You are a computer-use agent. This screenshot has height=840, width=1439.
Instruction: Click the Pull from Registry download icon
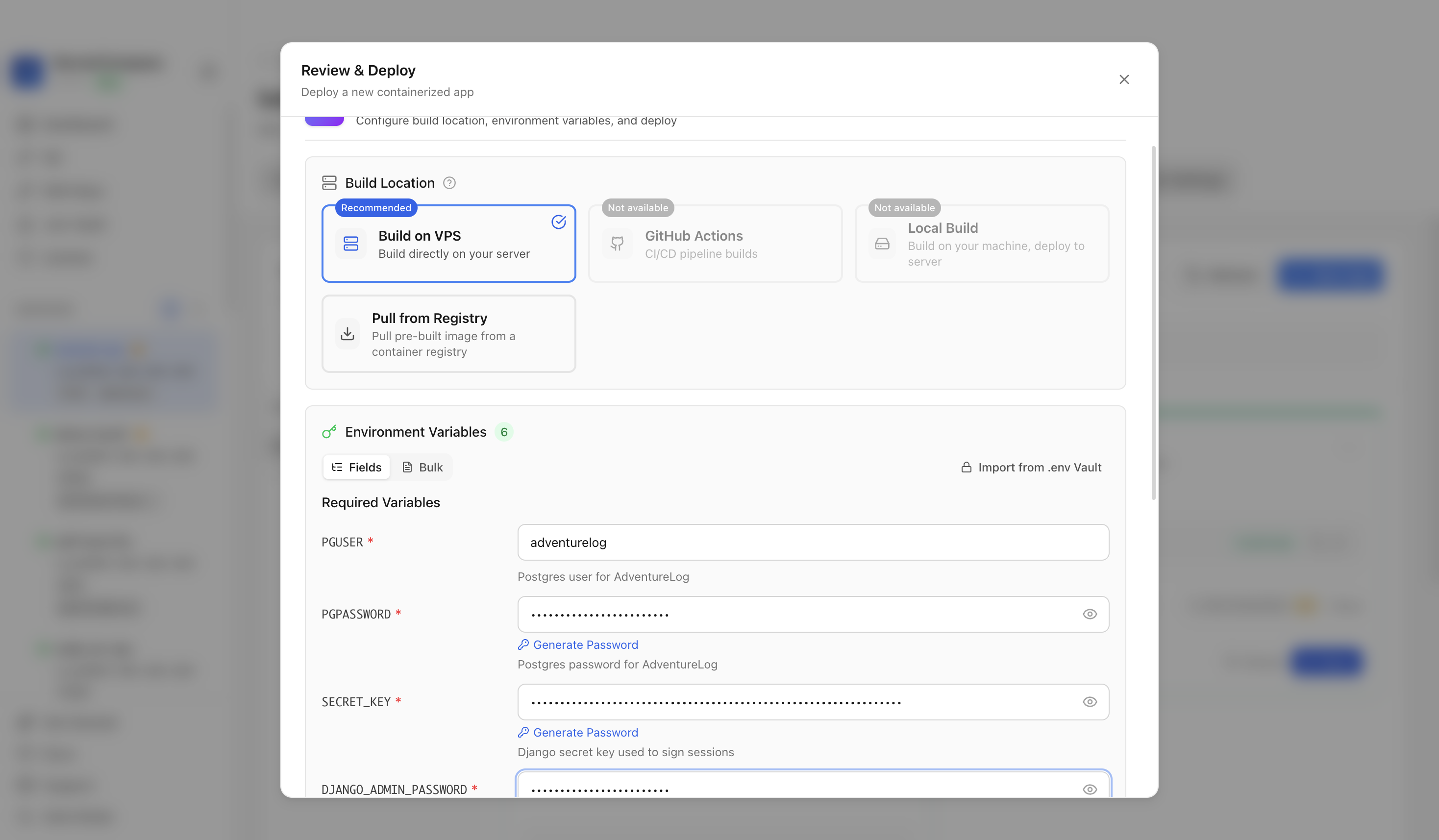347,334
